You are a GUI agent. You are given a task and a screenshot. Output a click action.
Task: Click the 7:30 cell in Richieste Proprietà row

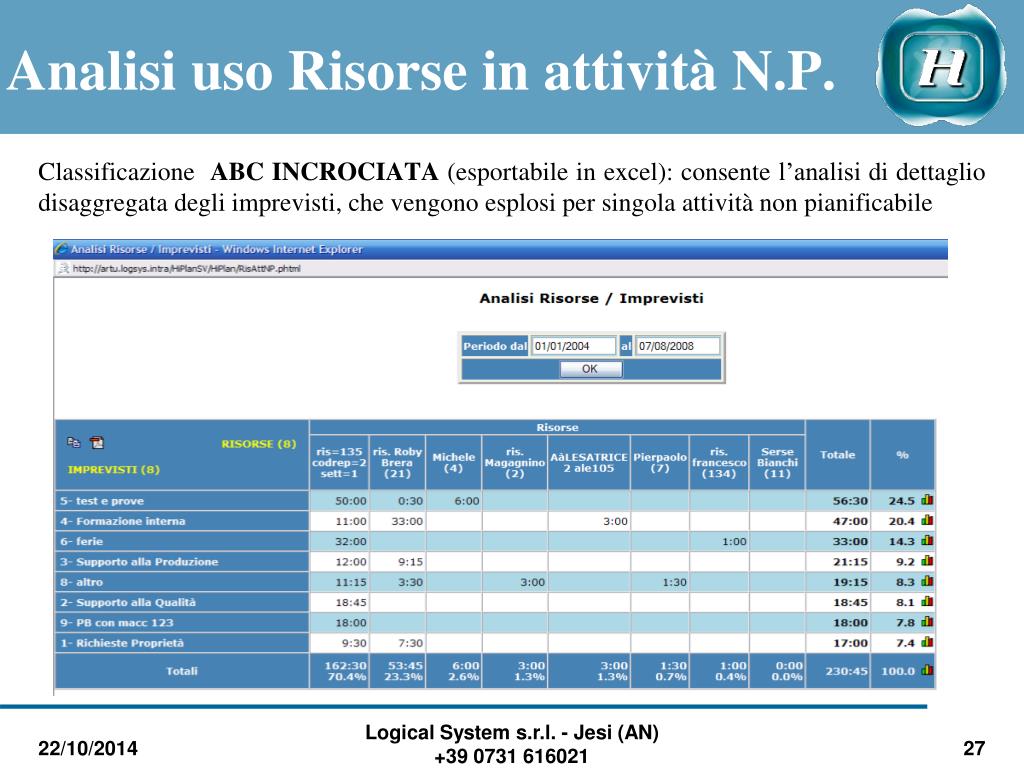click(397, 643)
